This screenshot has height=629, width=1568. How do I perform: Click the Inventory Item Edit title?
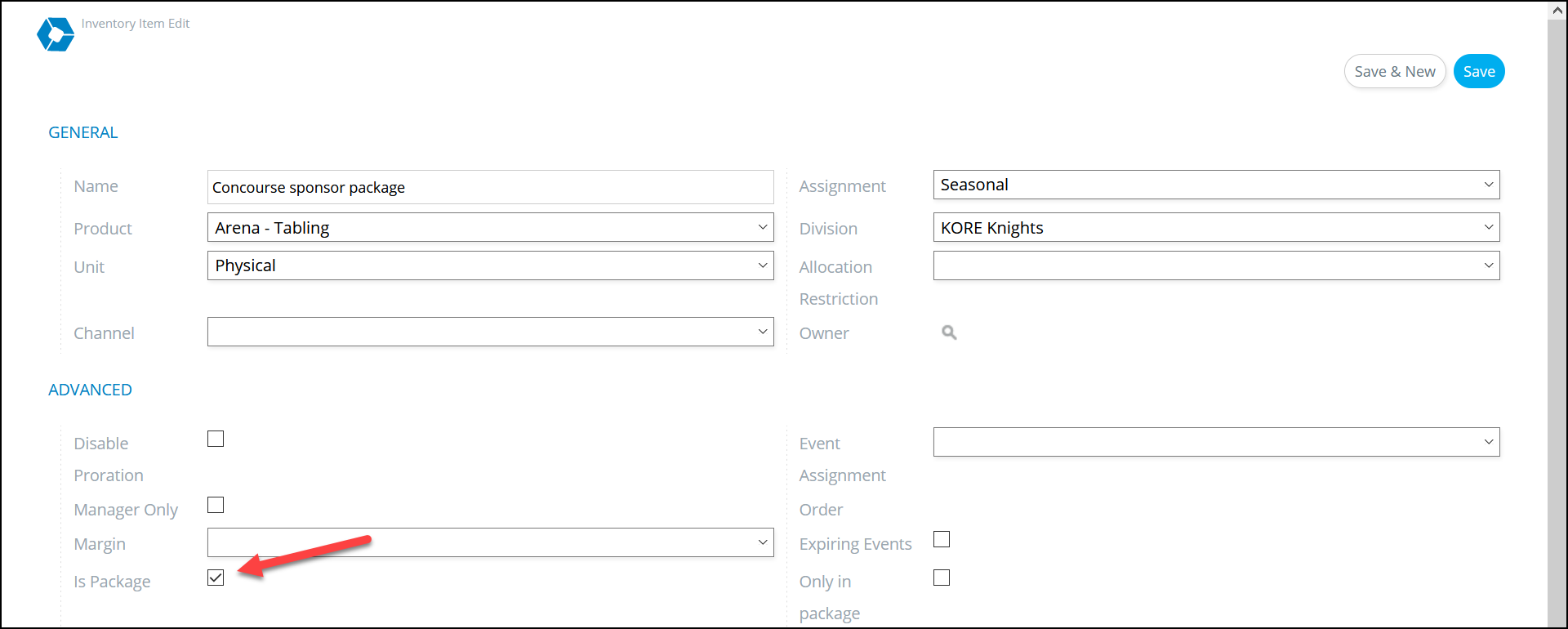click(136, 24)
